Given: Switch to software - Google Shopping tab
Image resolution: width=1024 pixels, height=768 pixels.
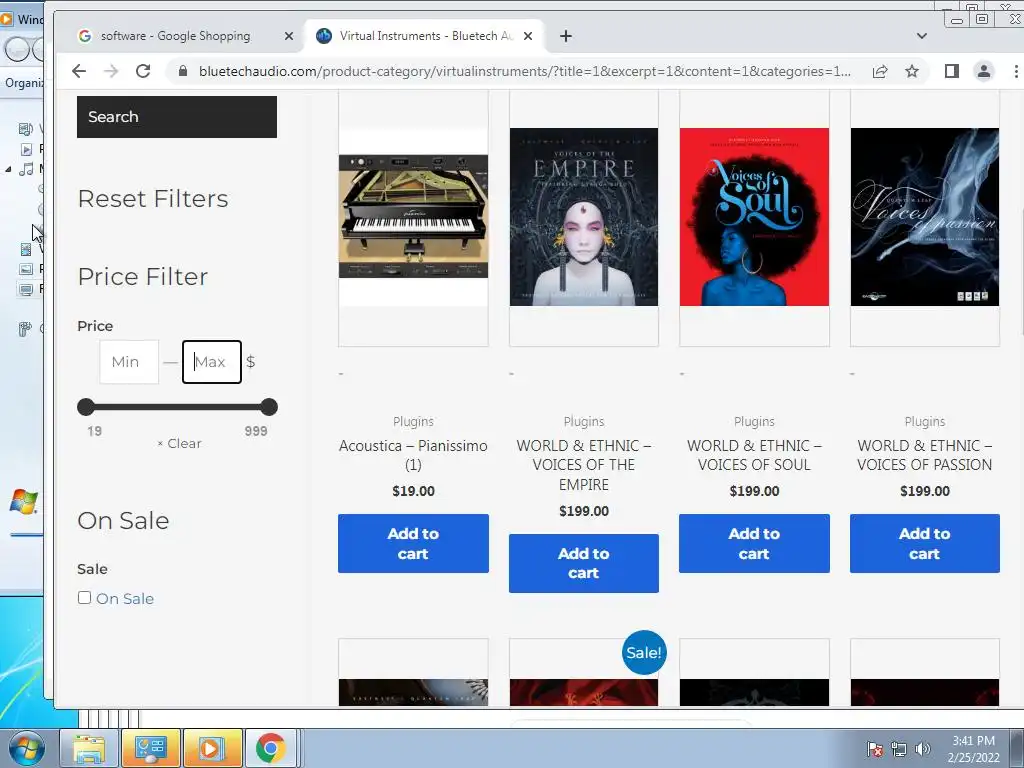Looking at the screenshot, I should (x=175, y=36).
